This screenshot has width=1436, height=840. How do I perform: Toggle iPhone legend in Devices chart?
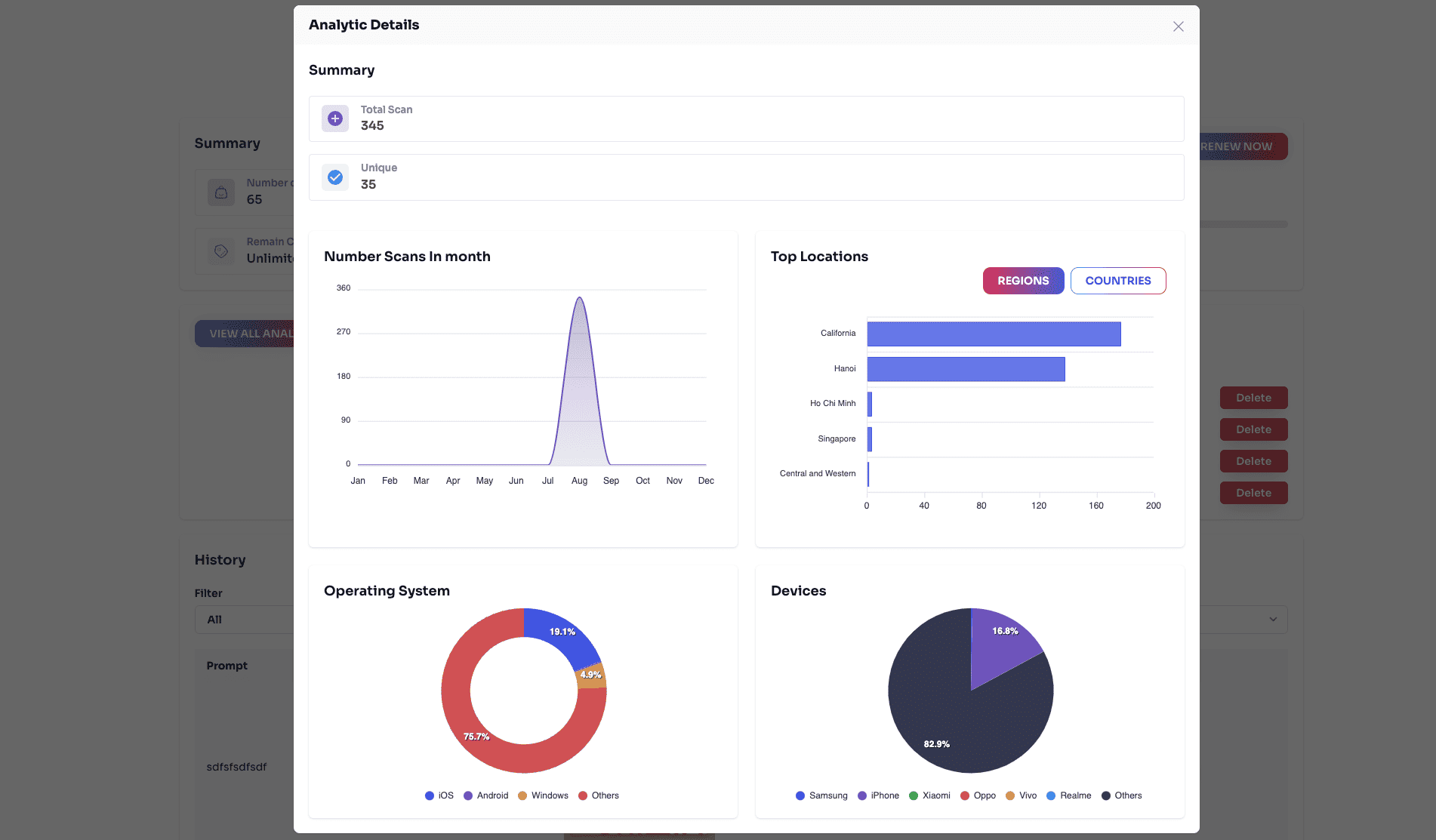click(x=878, y=795)
